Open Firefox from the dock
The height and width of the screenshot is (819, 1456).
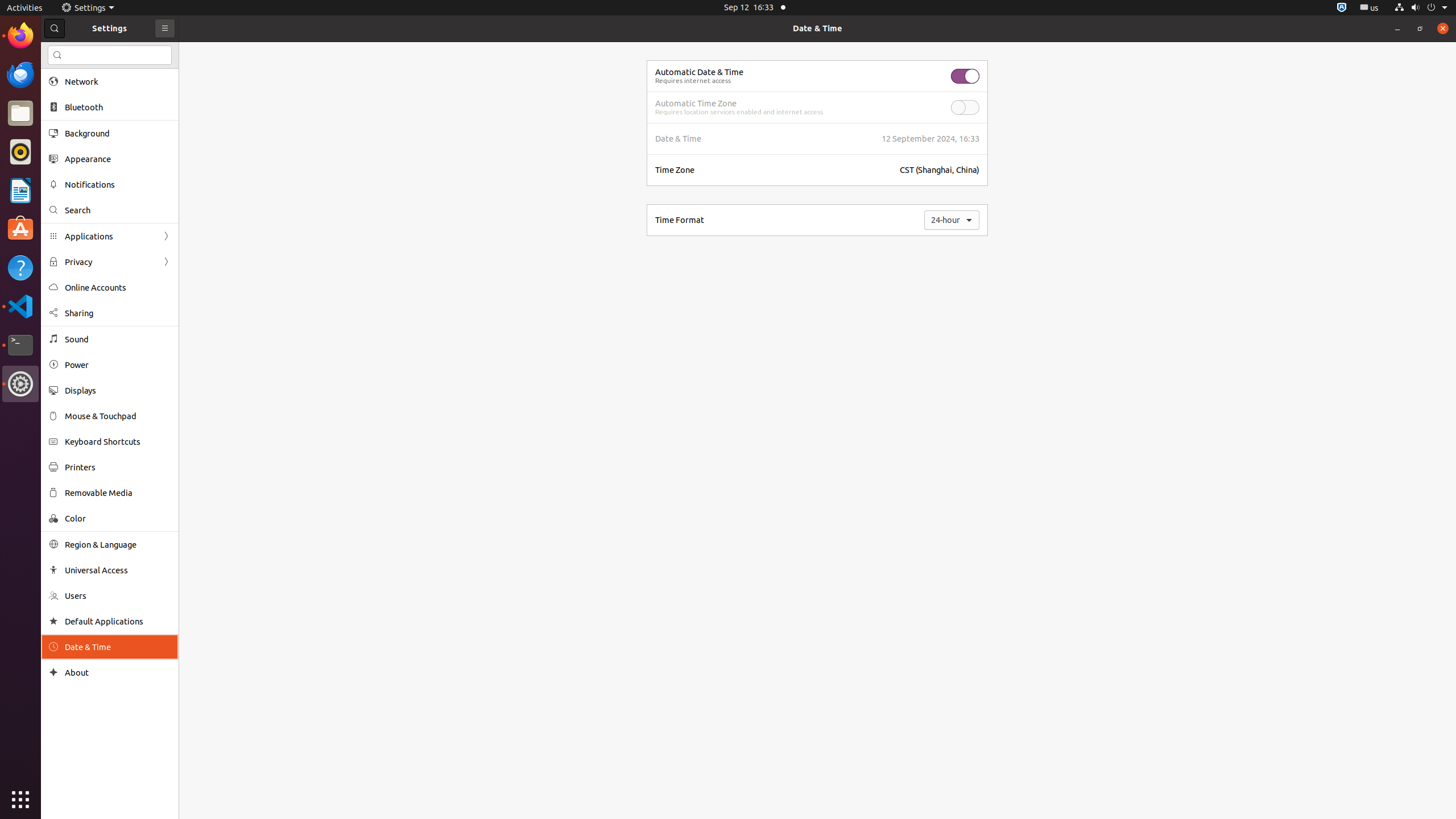pos(20,36)
